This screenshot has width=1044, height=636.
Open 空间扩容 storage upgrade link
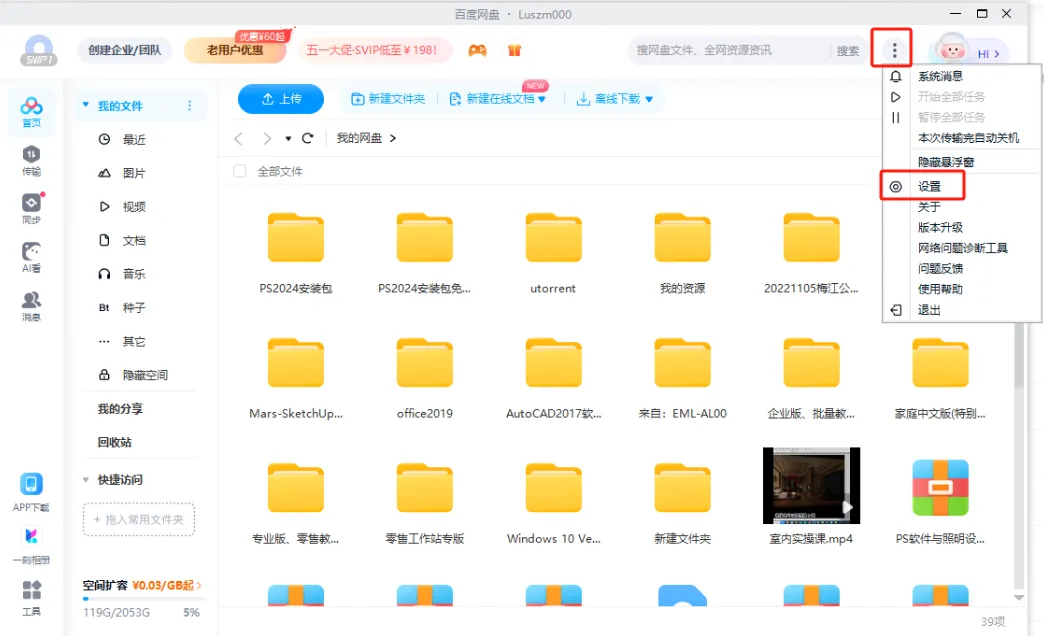click(x=142, y=585)
